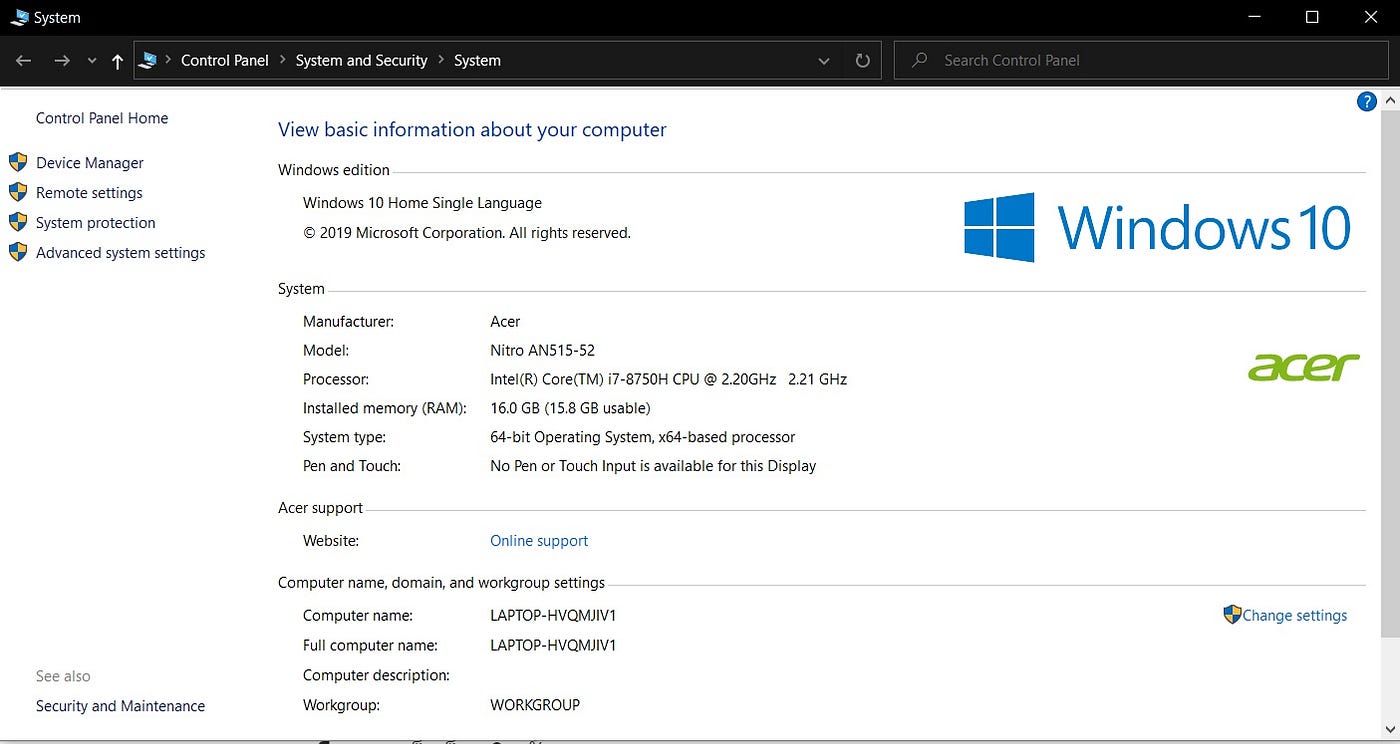Refresh the page with the refresh icon
This screenshot has width=1400, height=744.
pyautogui.click(x=861, y=60)
